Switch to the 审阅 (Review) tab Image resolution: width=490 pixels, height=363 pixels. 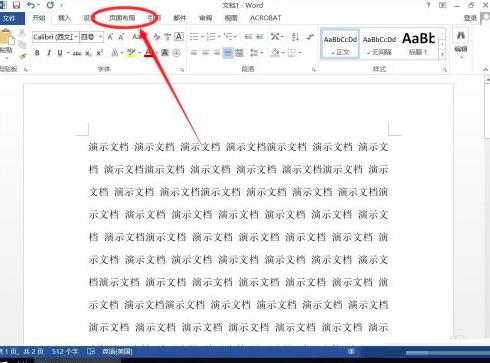click(x=205, y=18)
